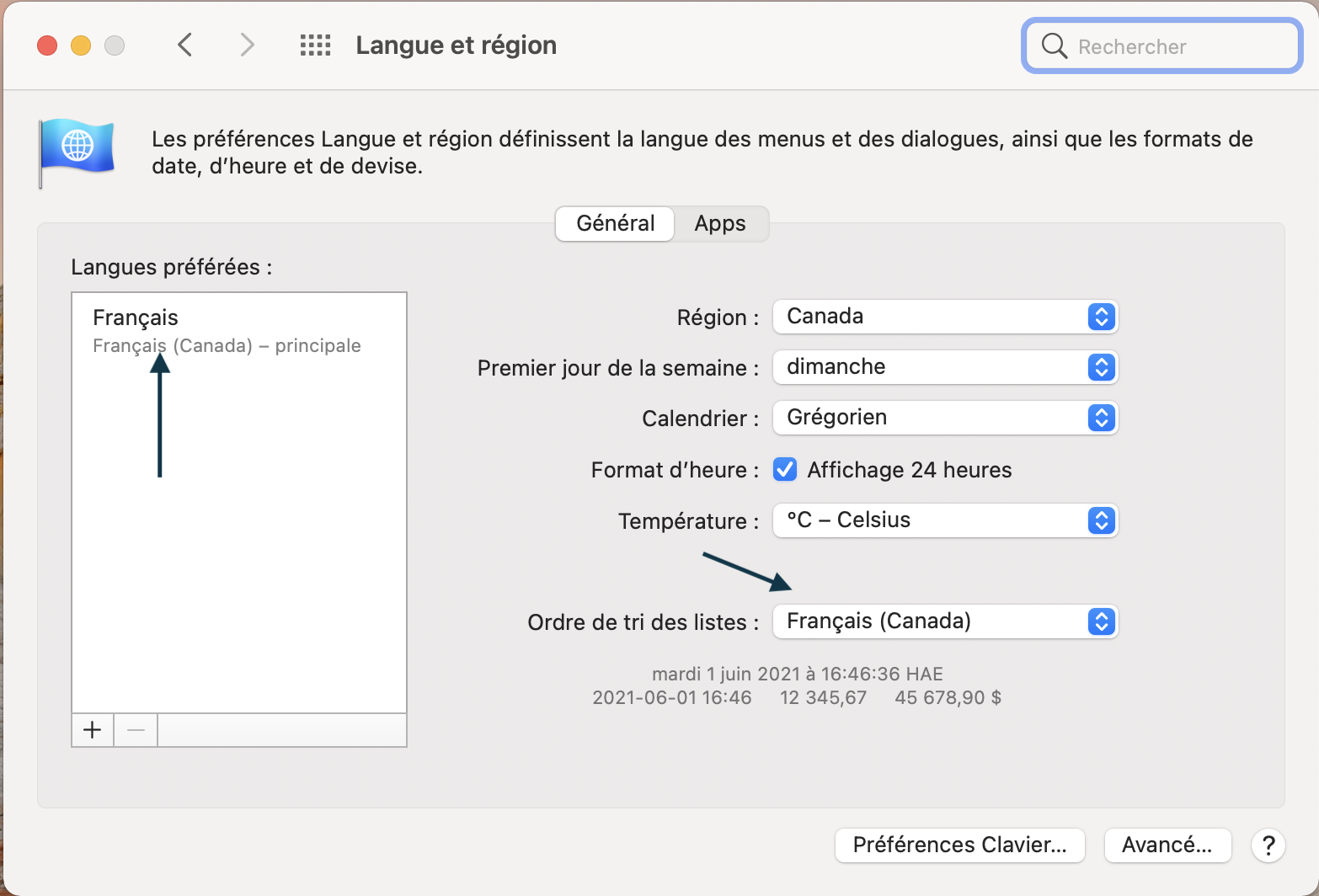Open the Température dropdown
1319x896 pixels.
945,520
